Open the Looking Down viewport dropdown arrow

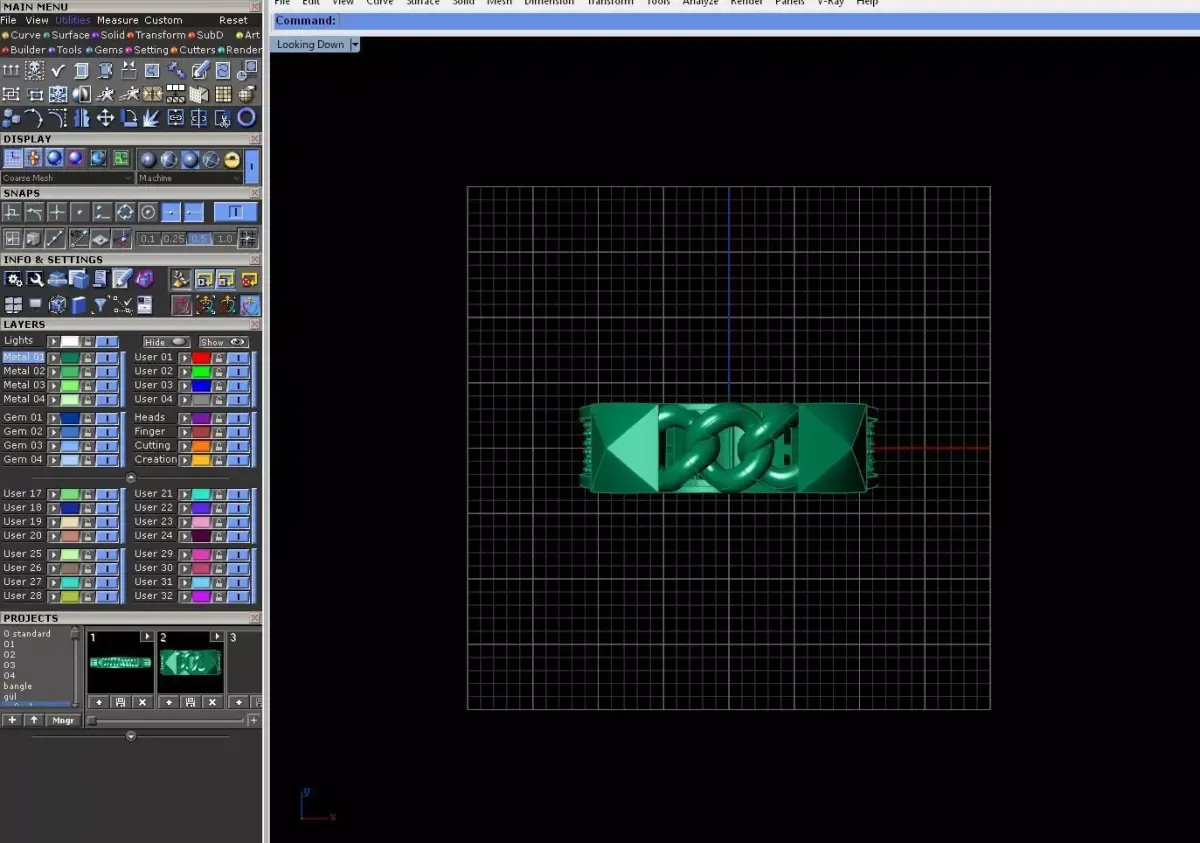click(x=355, y=44)
